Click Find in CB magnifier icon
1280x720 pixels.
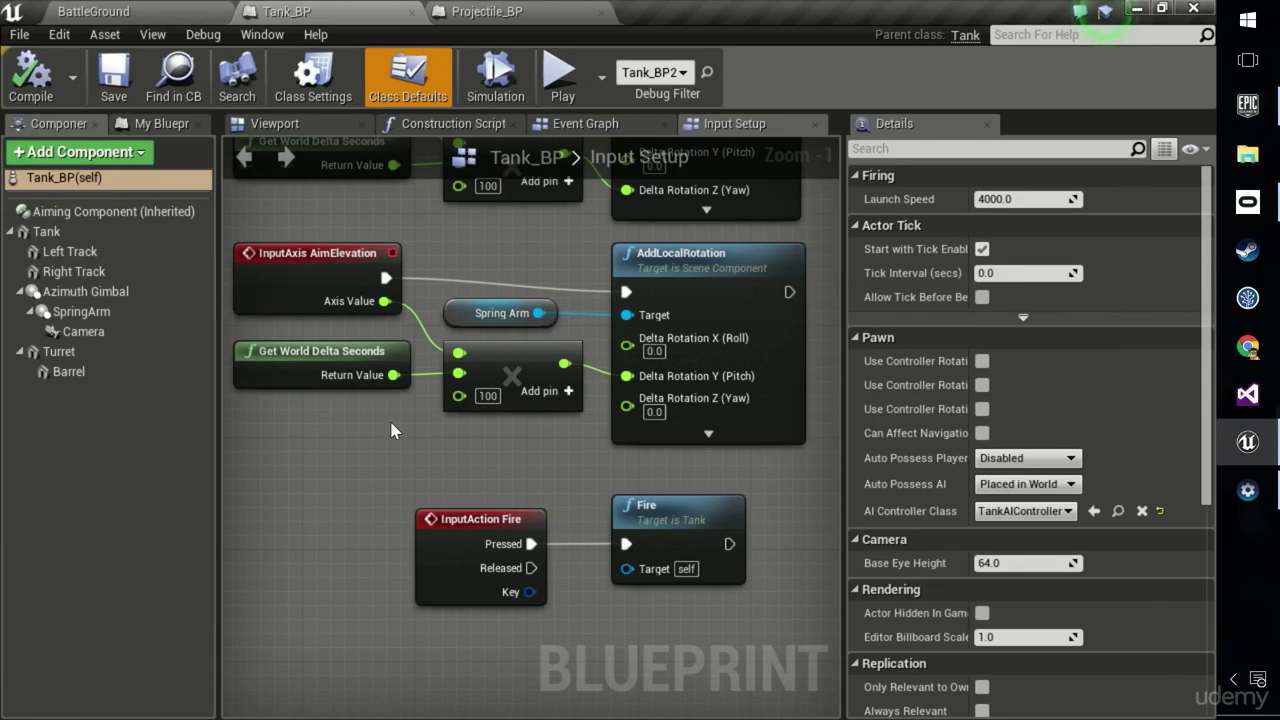coord(174,77)
